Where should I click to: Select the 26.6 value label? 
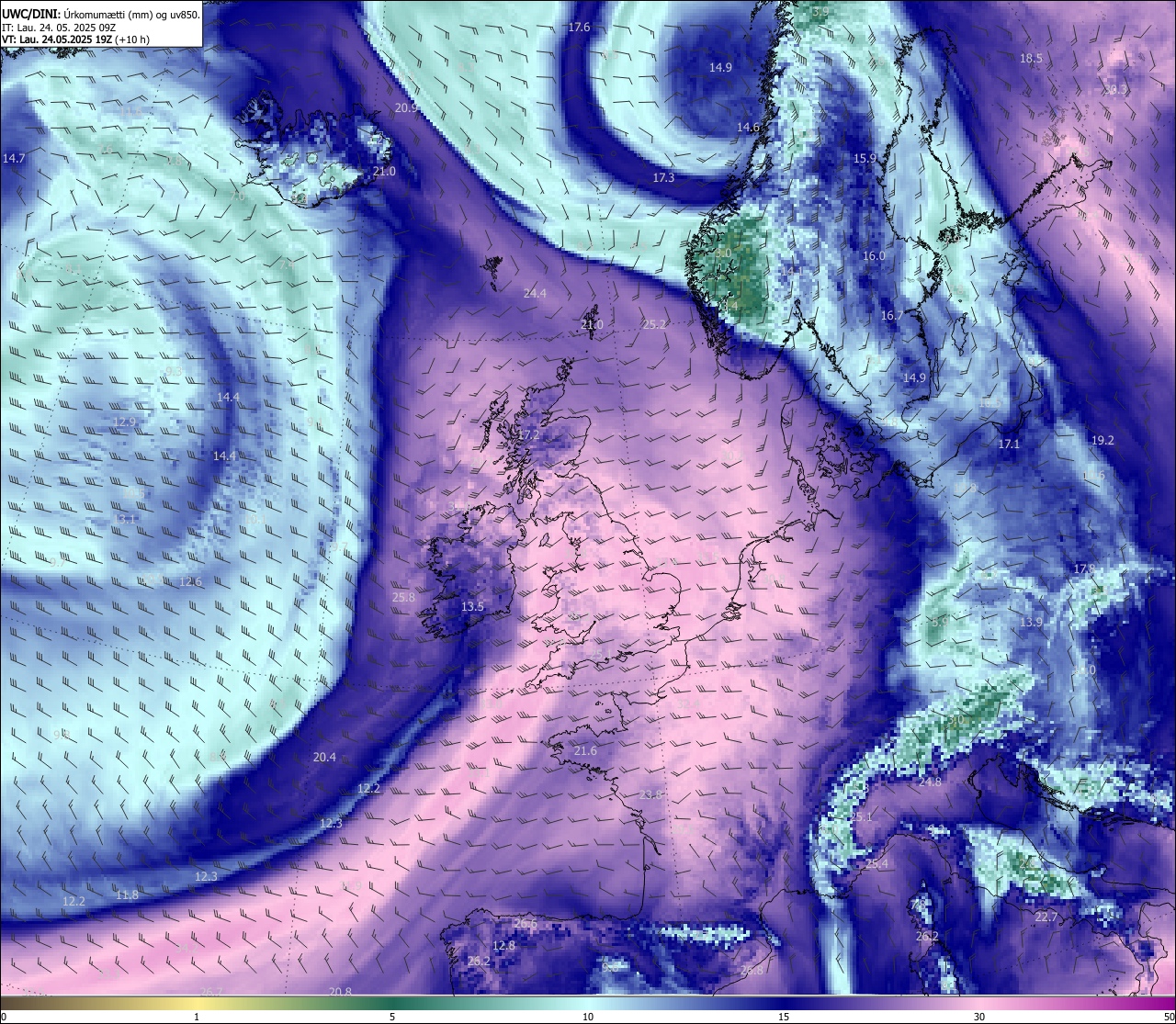526,924
